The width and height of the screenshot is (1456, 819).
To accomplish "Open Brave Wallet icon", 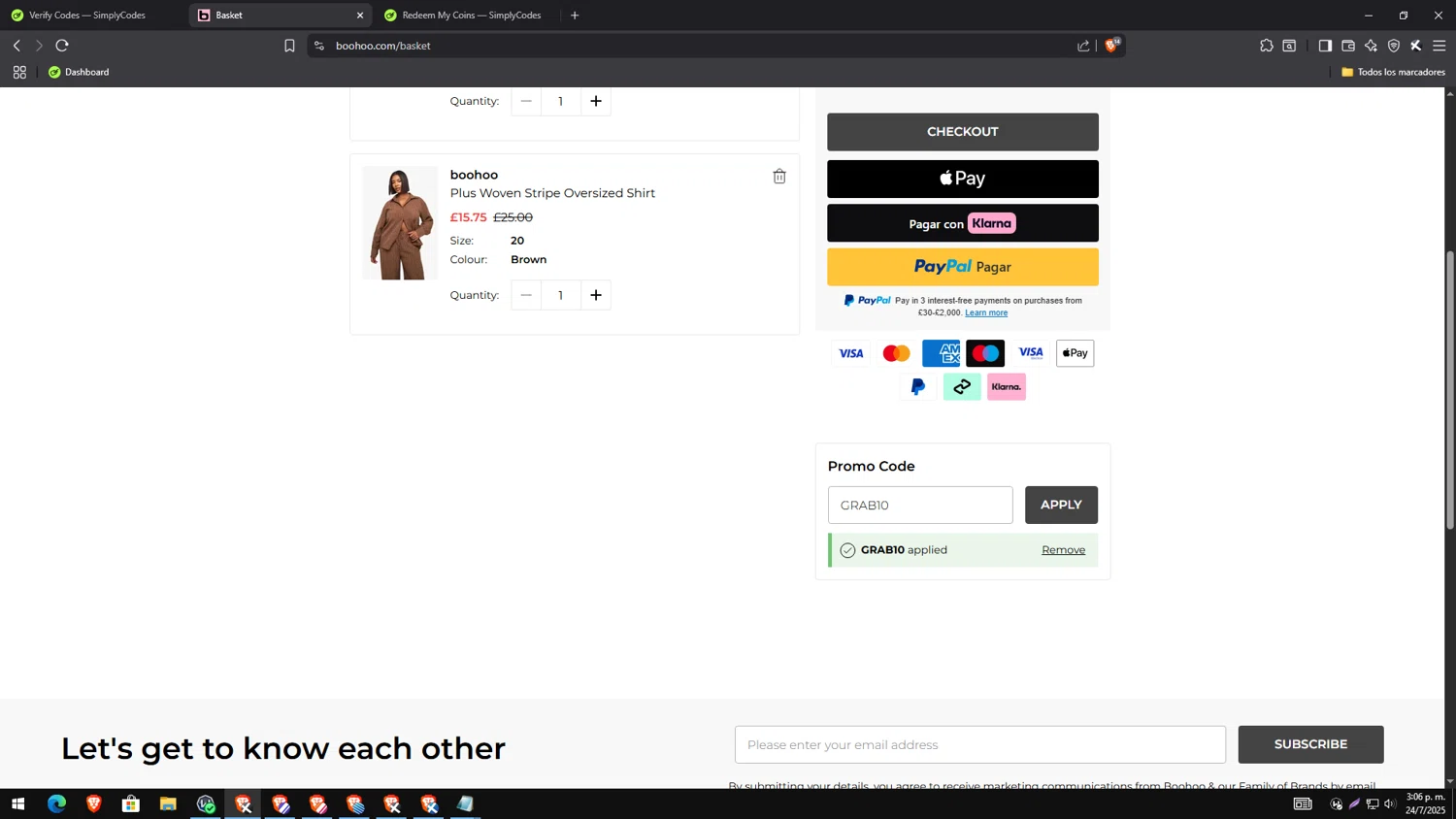I will click(1348, 46).
